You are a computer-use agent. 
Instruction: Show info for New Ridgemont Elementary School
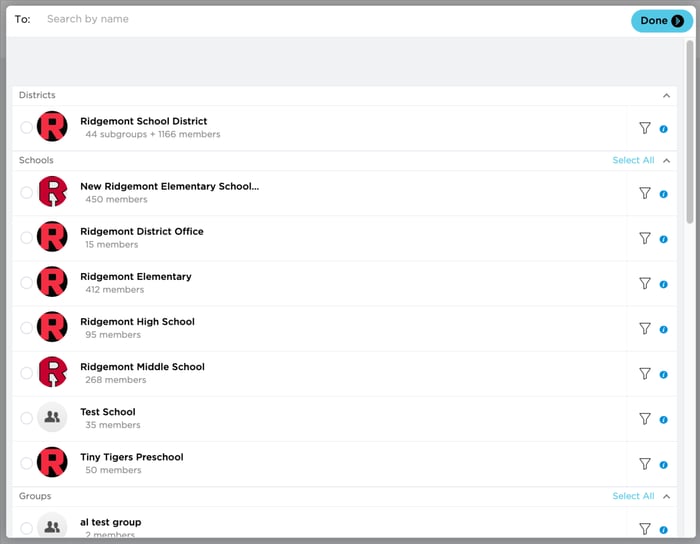[x=663, y=194]
